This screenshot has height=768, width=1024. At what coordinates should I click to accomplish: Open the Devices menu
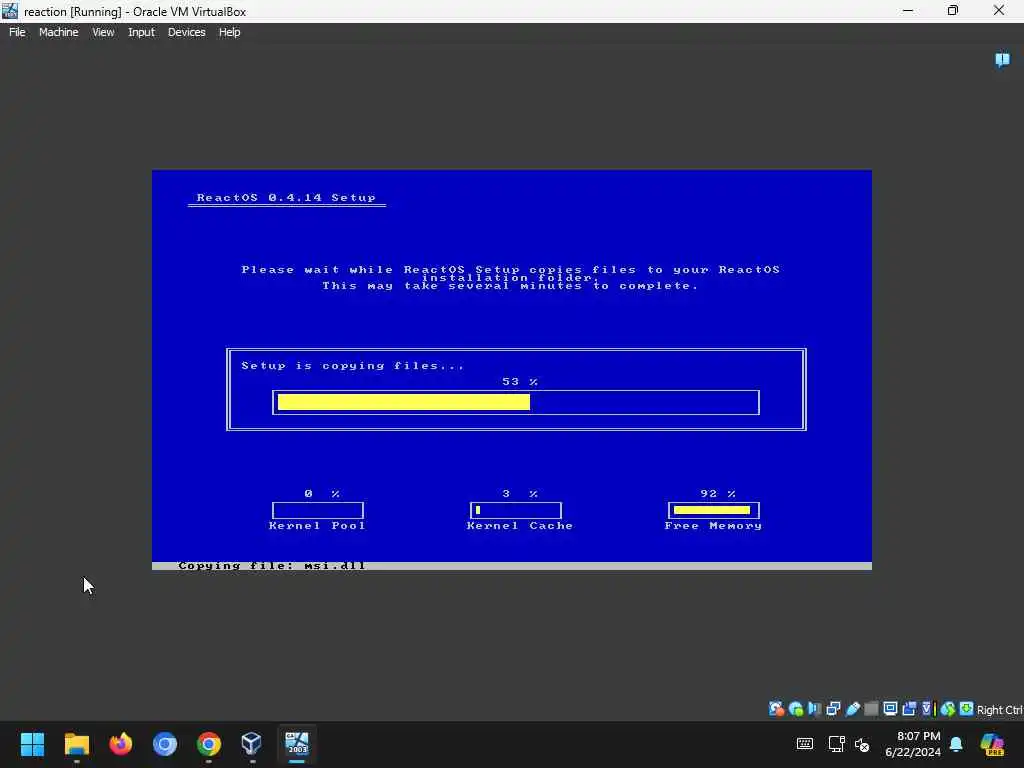(x=186, y=32)
